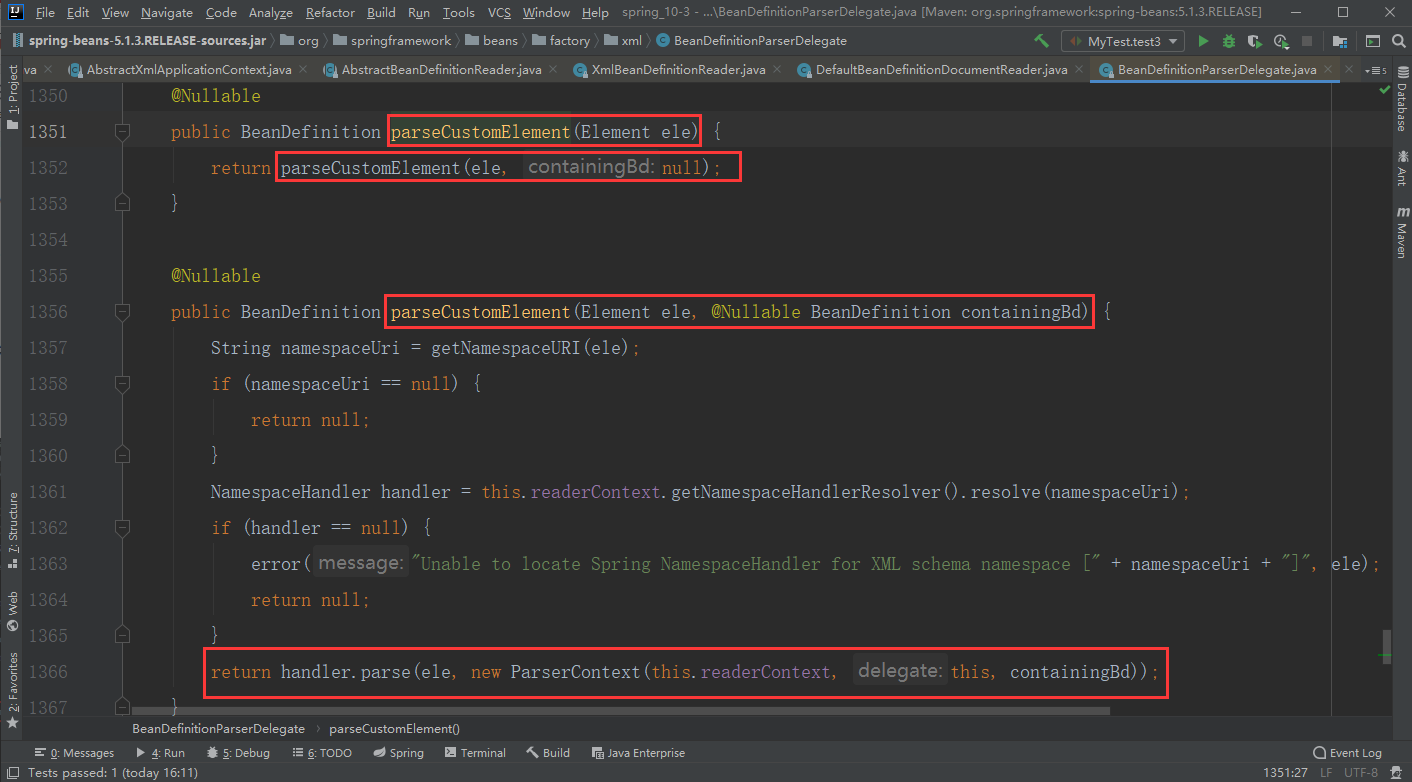Click the factory navigation bar item

tap(561, 41)
